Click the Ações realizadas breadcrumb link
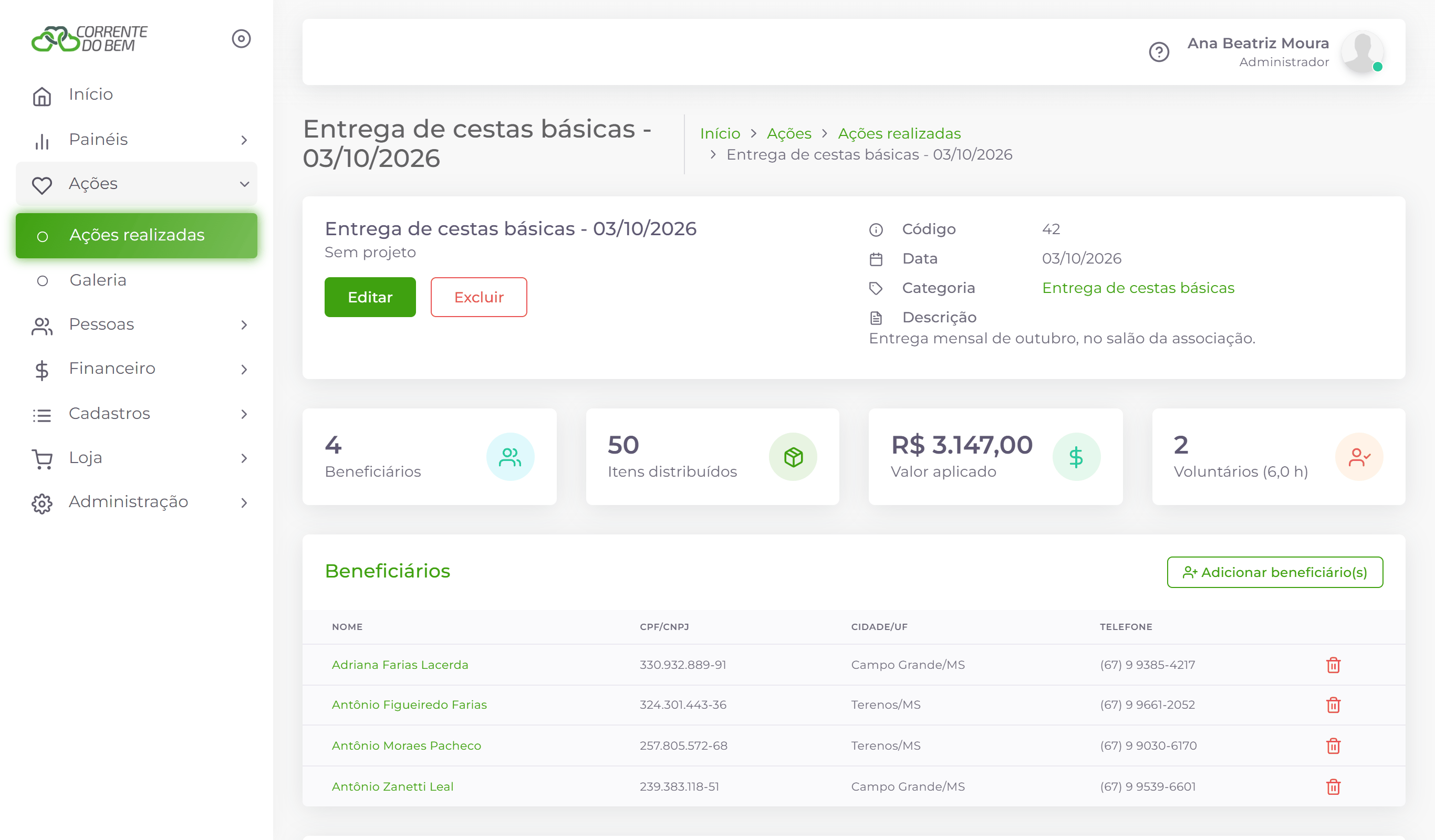 click(x=899, y=133)
